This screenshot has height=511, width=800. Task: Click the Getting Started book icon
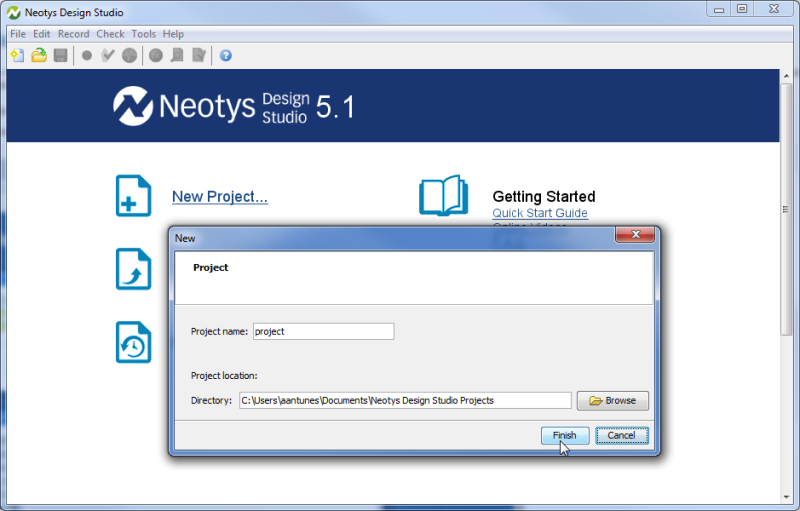point(443,196)
